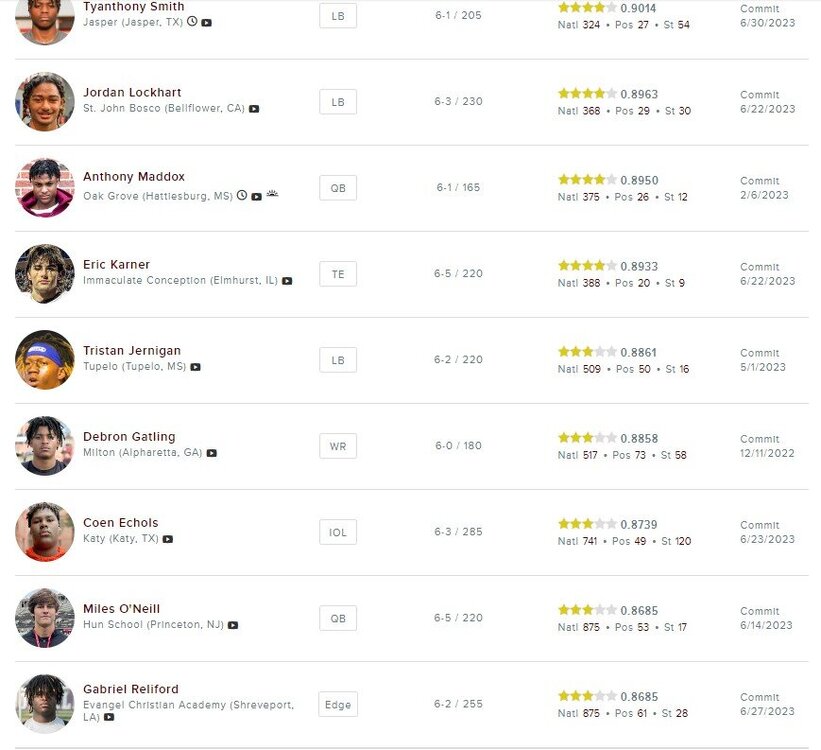Select the Edge position badge for Gabriel Reliford
This screenshot has height=750, width=821.
(x=338, y=704)
